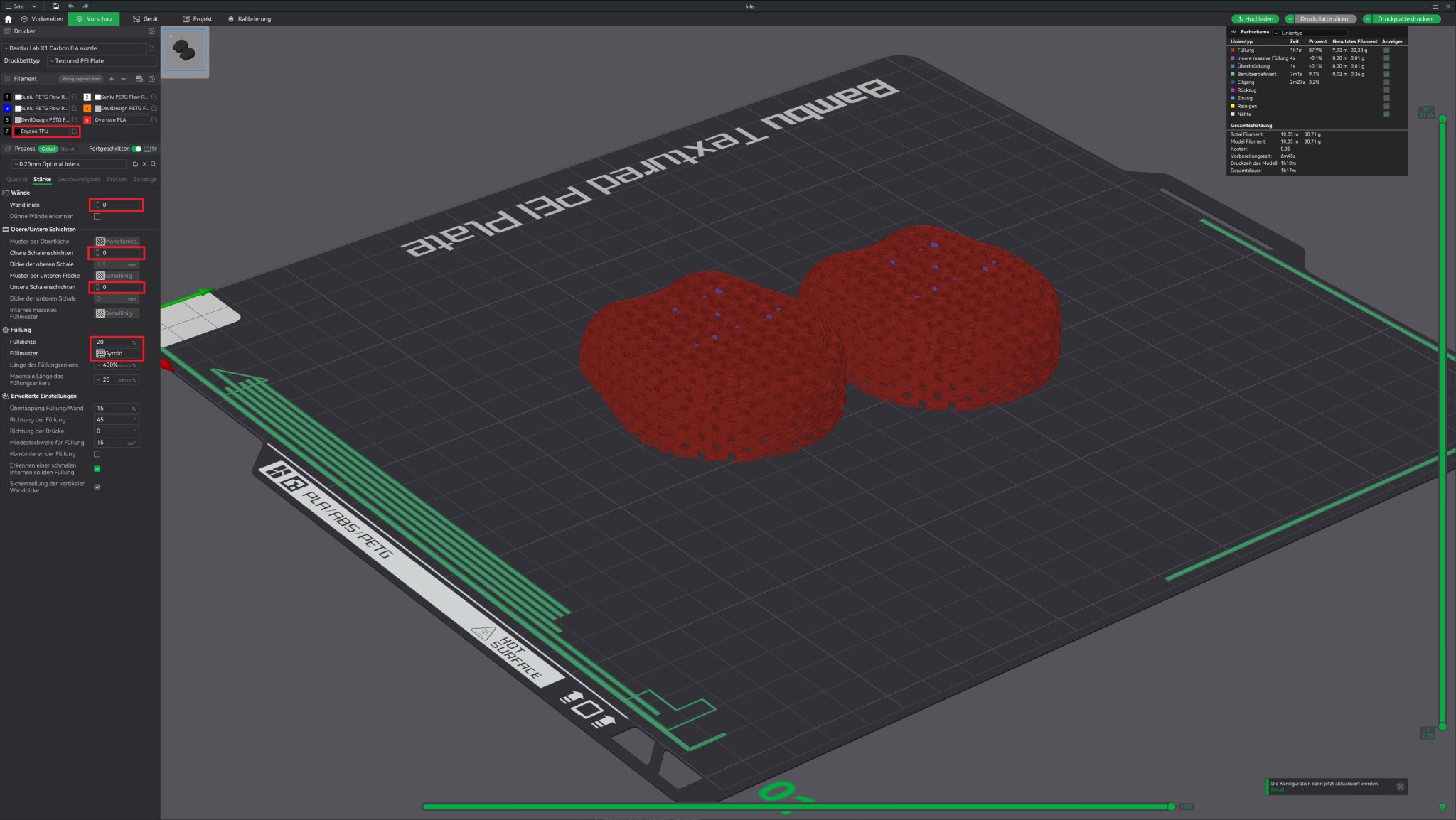Edit Eryone TPU filament preset icon
The width and height of the screenshot is (1456, 820).
(x=74, y=131)
